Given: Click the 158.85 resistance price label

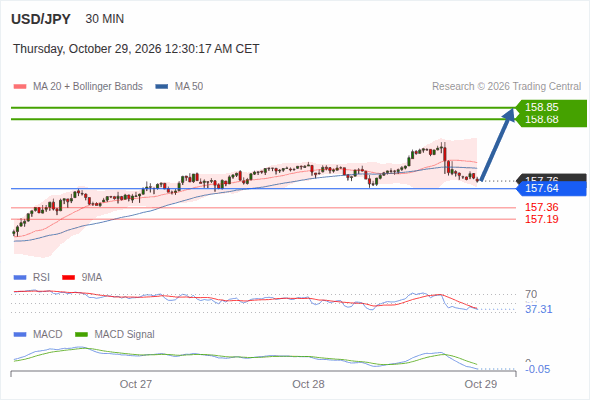Looking at the screenshot, I should (x=542, y=107).
